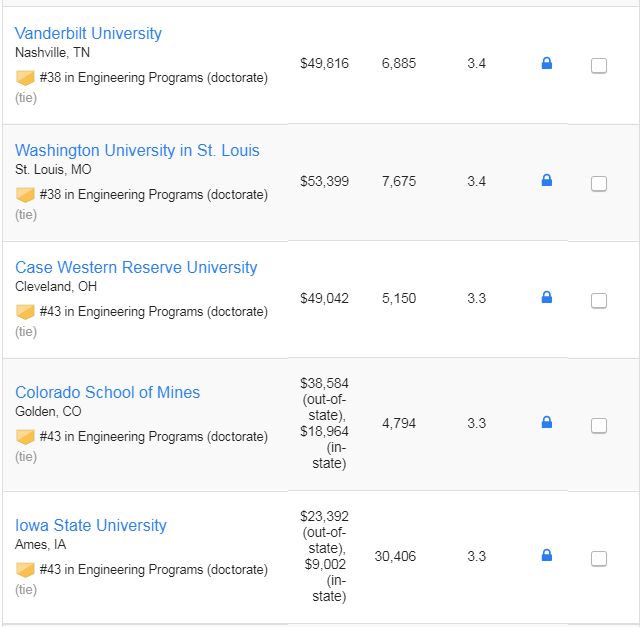
Task: Click the gold ranking badge under Iowa State University
Action: click(x=25, y=570)
